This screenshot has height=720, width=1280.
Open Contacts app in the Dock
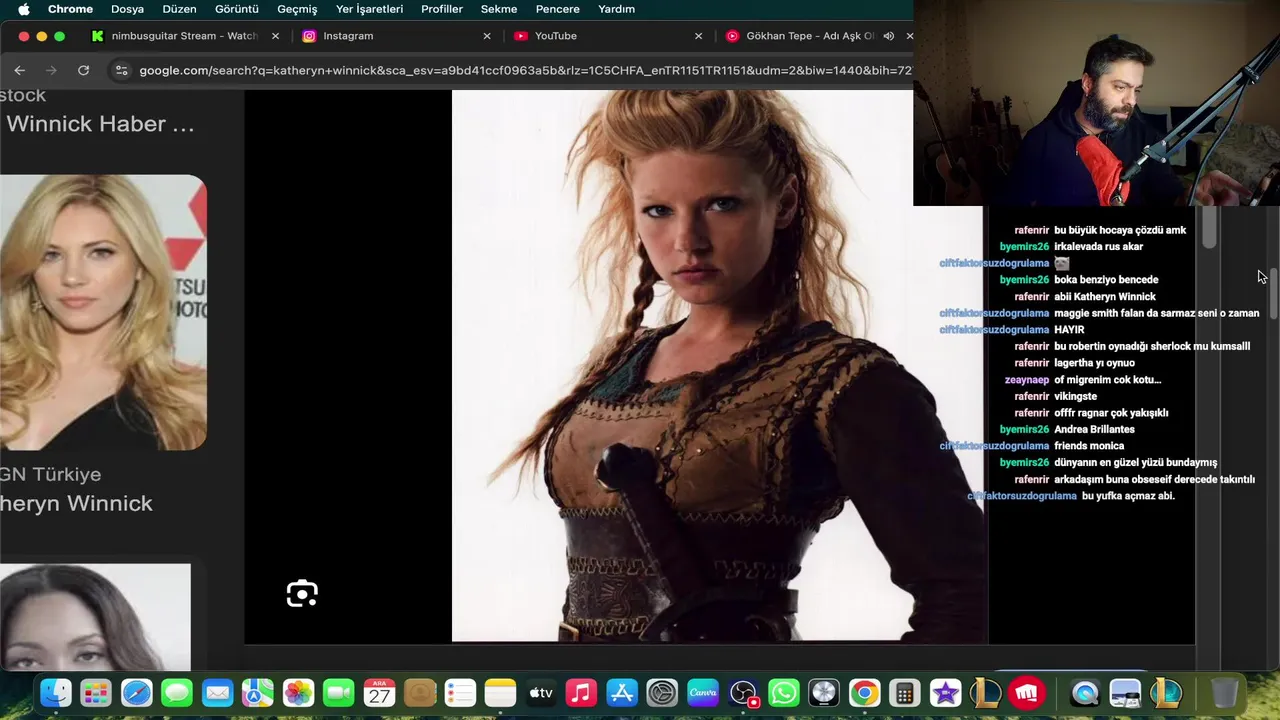(x=420, y=693)
